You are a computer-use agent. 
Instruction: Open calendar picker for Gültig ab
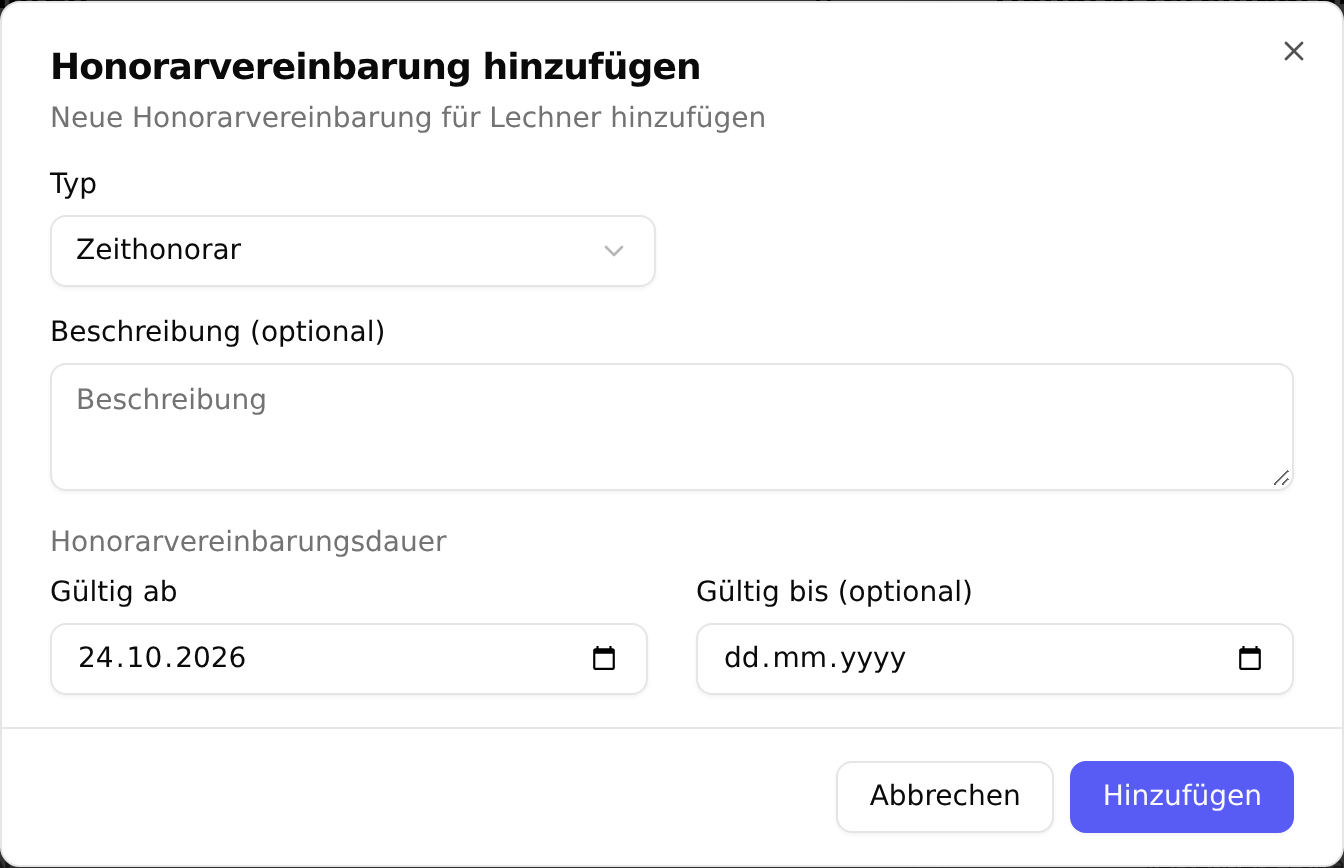(x=604, y=659)
